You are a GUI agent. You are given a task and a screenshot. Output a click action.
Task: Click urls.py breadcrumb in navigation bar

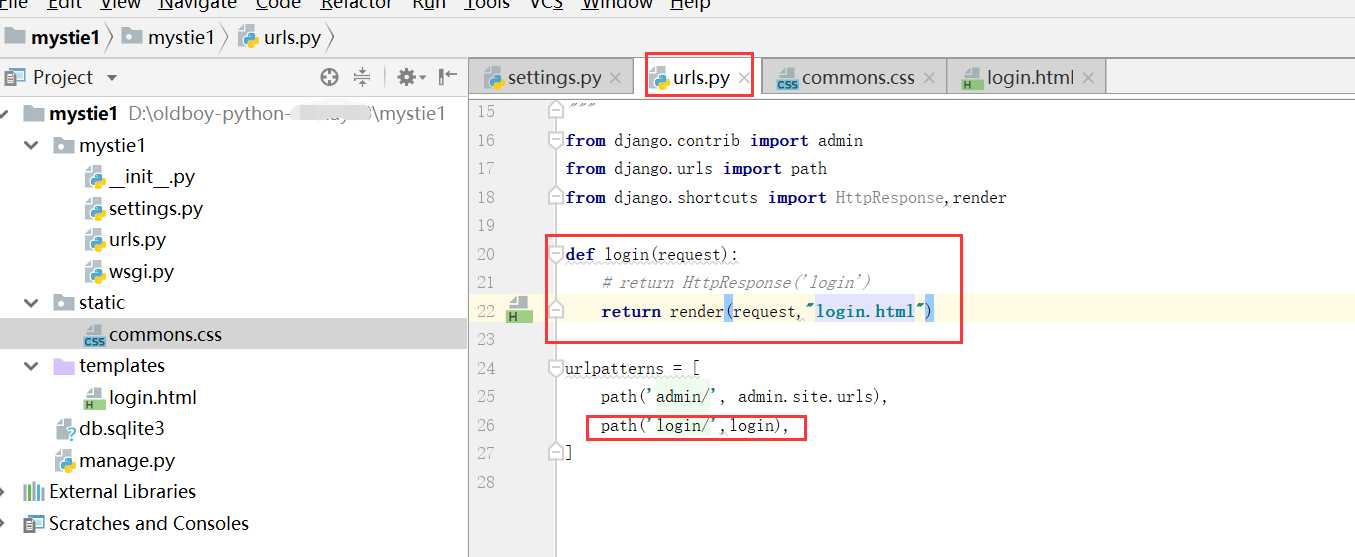tap(280, 38)
